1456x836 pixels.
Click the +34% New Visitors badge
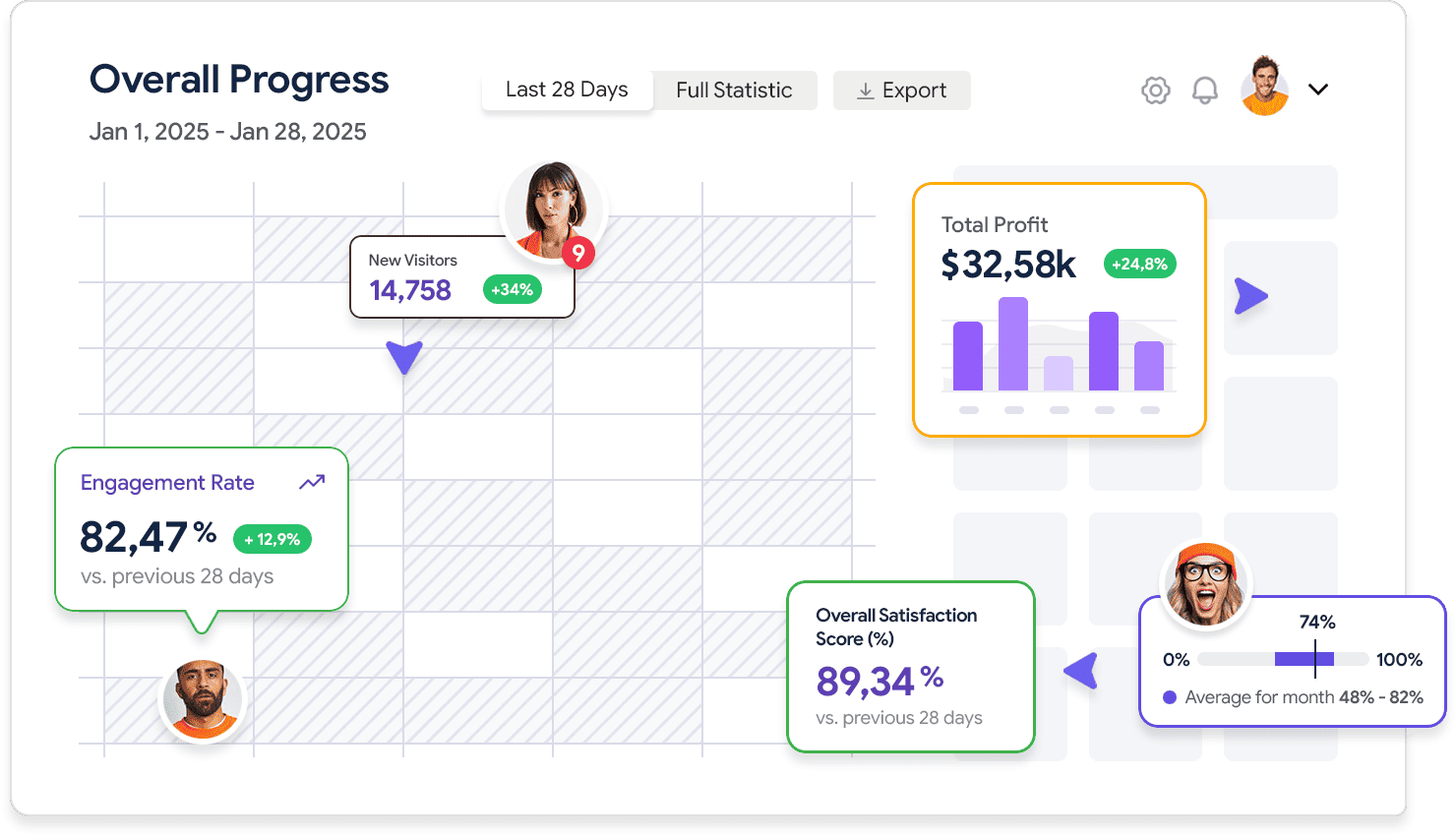tap(512, 289)
